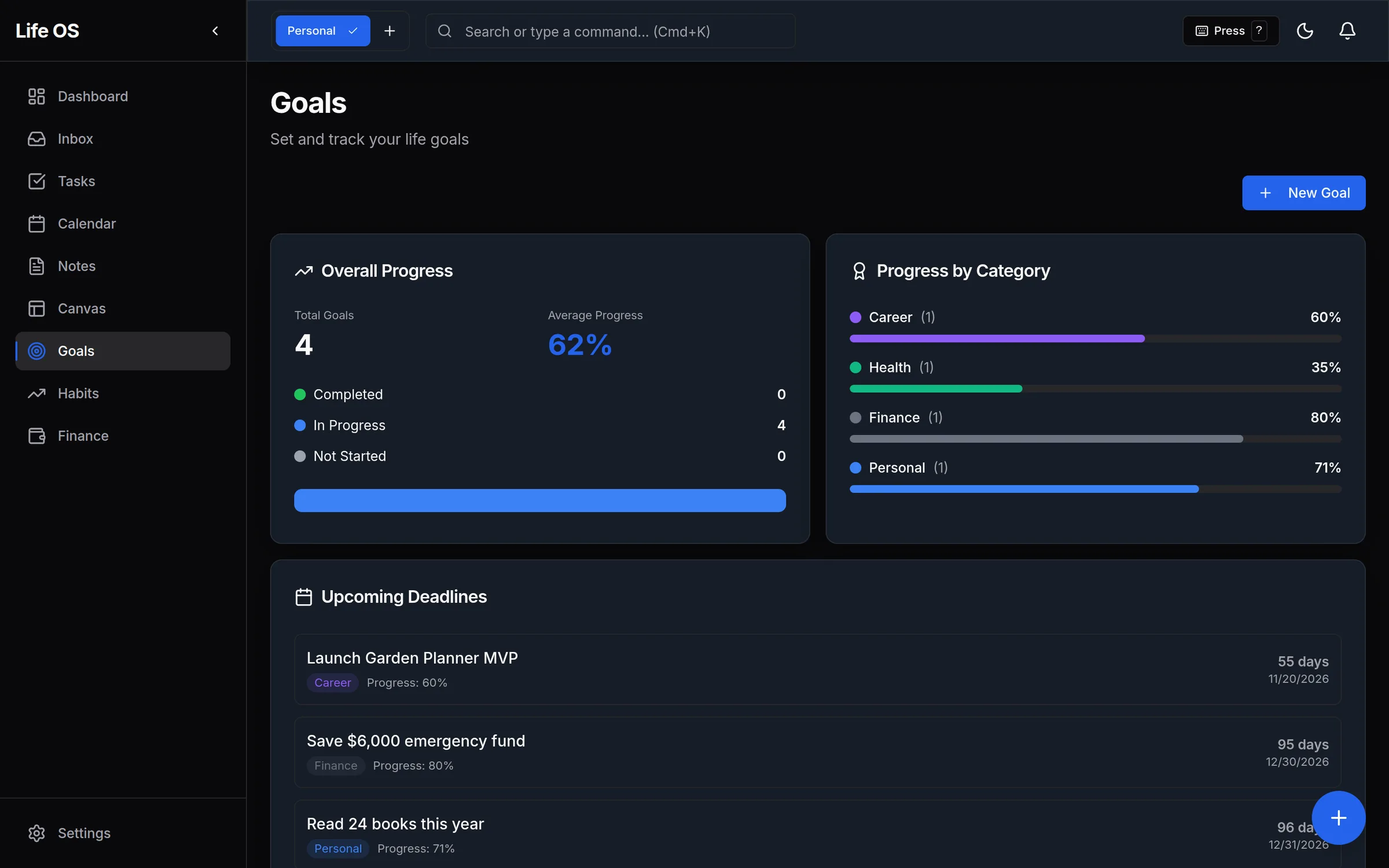The image size is (1389, 868).
Task: Create a New Goal
Action: point(1303,193)
